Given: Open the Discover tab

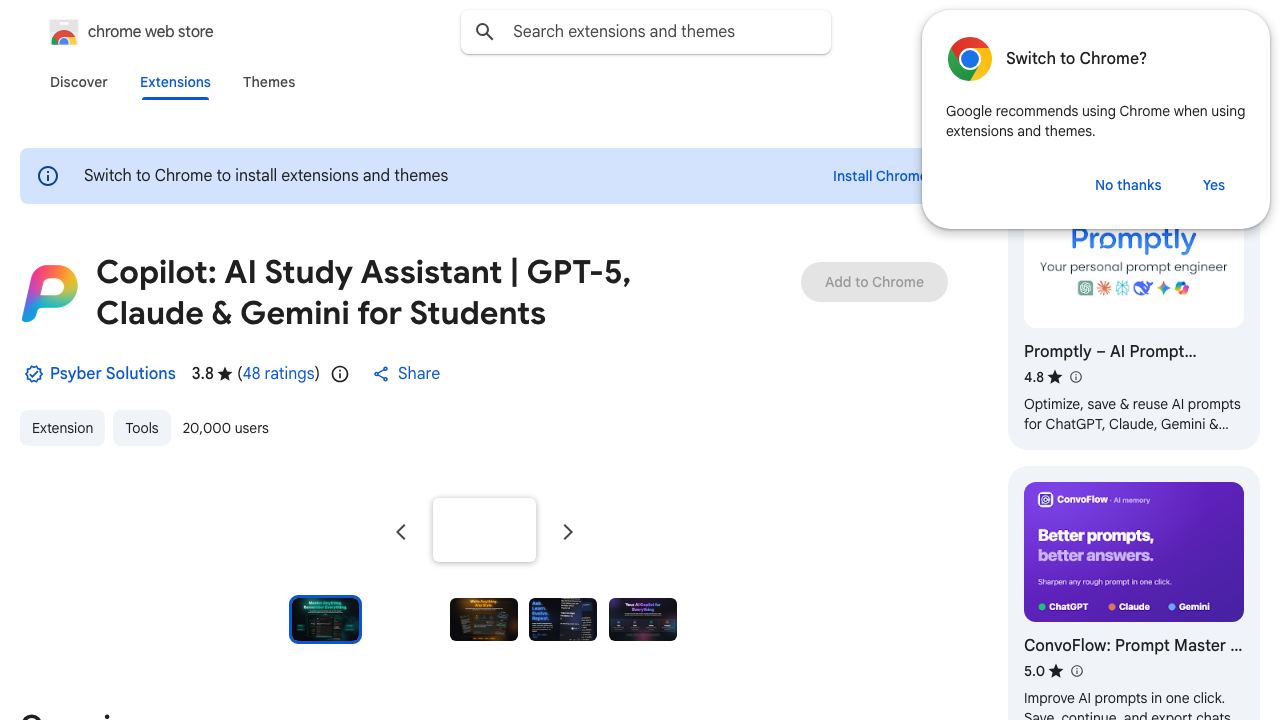Looking at the screenshot, I should point(79,82).
